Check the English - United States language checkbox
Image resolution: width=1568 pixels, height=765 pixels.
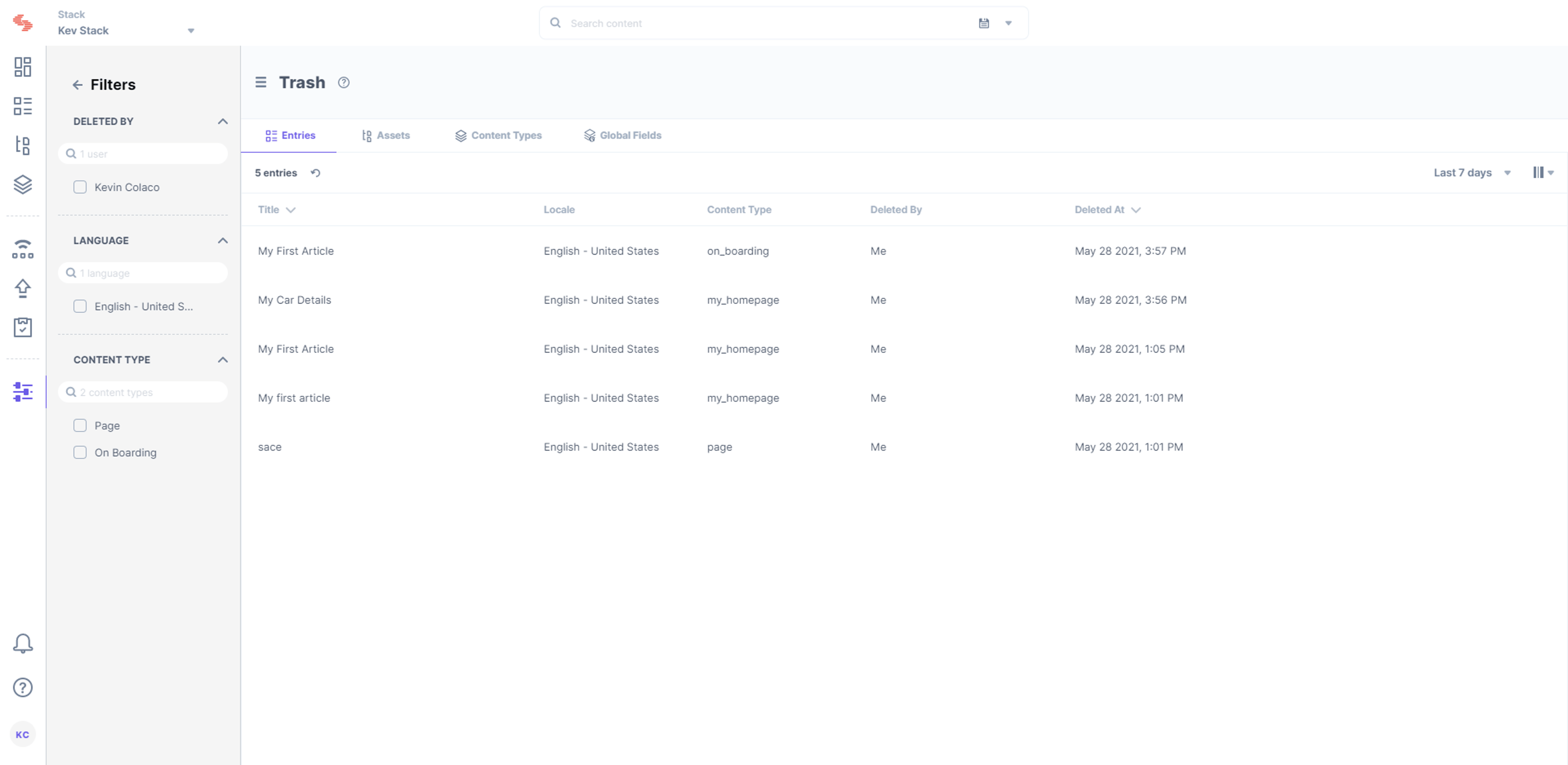pos(80,306)
